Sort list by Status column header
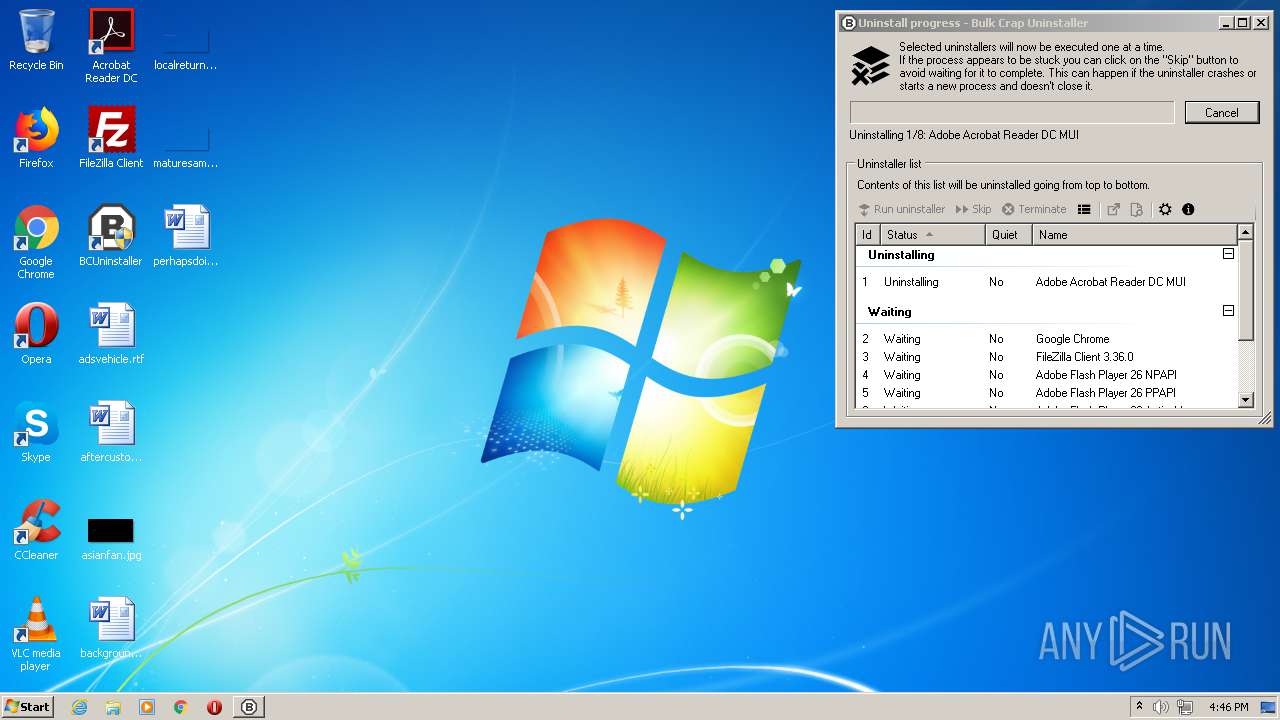This screenshot has height=720, width=1280. click(x=932, y=235)
